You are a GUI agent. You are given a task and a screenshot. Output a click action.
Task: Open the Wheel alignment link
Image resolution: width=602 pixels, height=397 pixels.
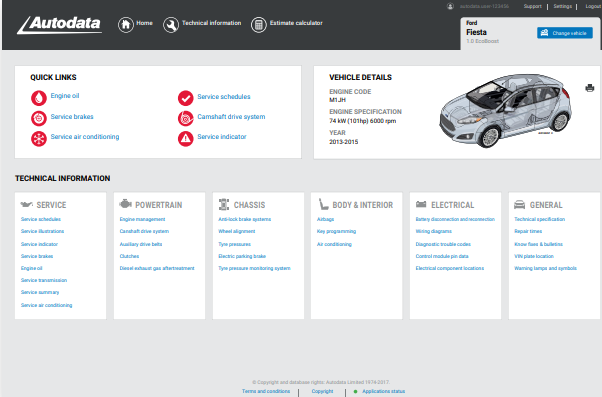236,231
